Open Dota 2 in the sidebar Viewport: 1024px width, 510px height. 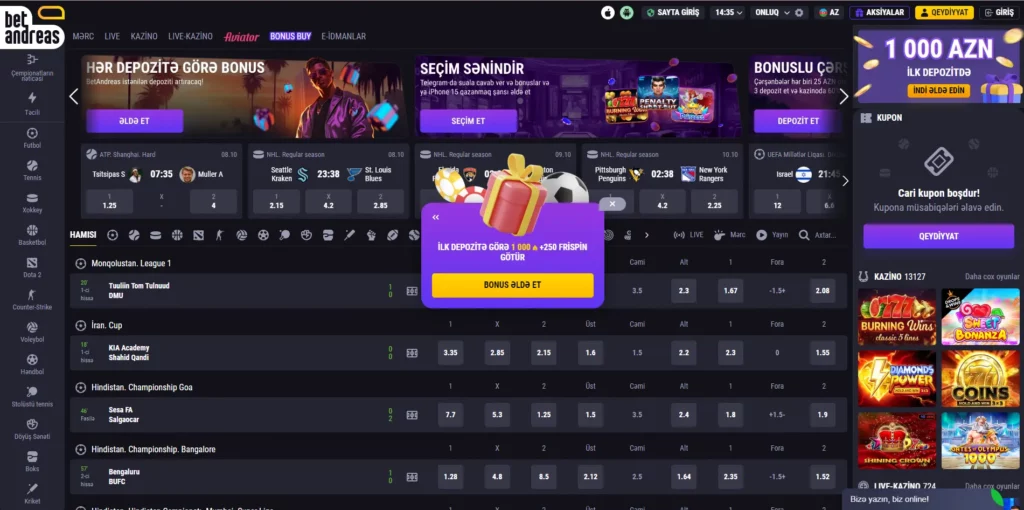[32, 268]
